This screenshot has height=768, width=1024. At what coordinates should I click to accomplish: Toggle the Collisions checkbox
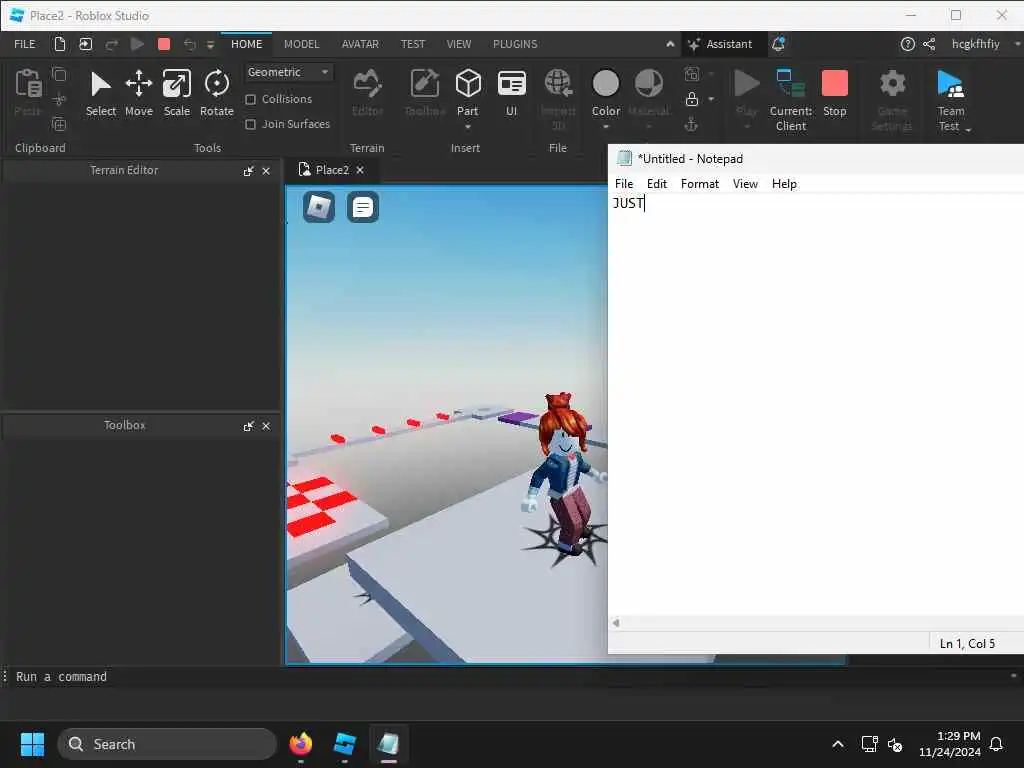tap(250, 99)
